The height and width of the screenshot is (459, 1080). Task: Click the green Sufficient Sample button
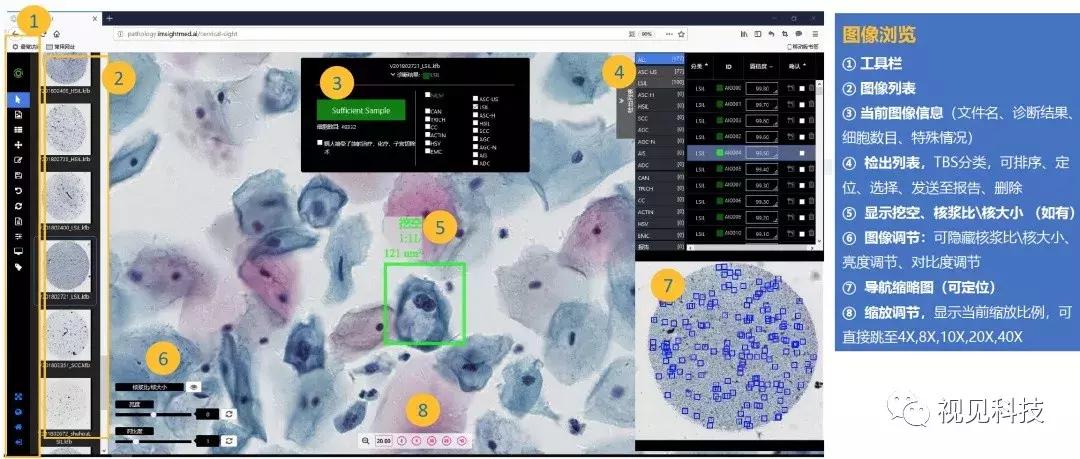(x=361, y=110)
